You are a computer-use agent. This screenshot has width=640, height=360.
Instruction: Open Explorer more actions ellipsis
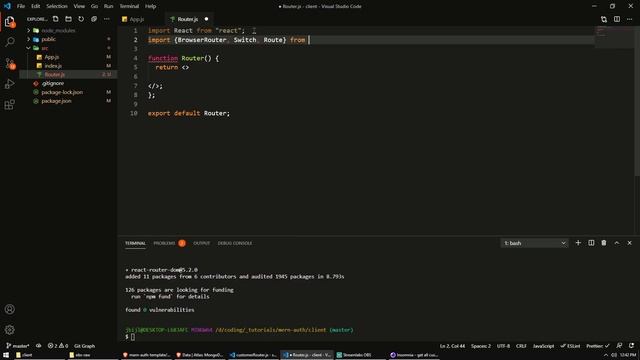[107, 19]
